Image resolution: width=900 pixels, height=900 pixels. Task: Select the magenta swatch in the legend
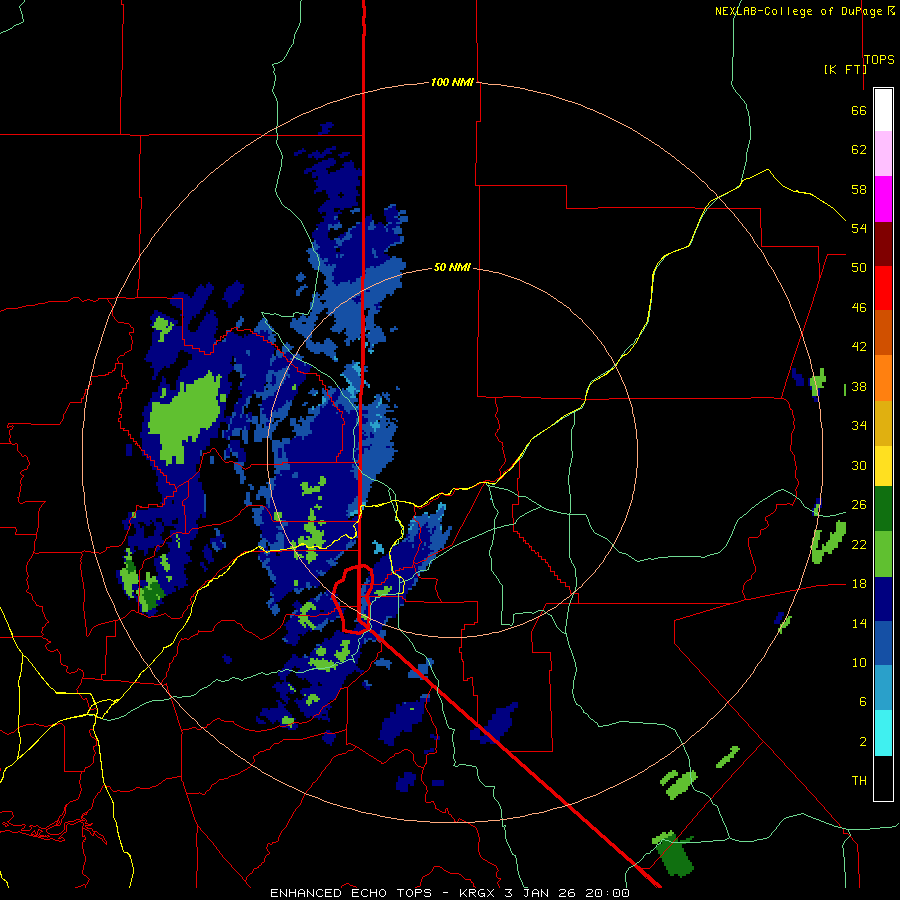tap(883, 199)
